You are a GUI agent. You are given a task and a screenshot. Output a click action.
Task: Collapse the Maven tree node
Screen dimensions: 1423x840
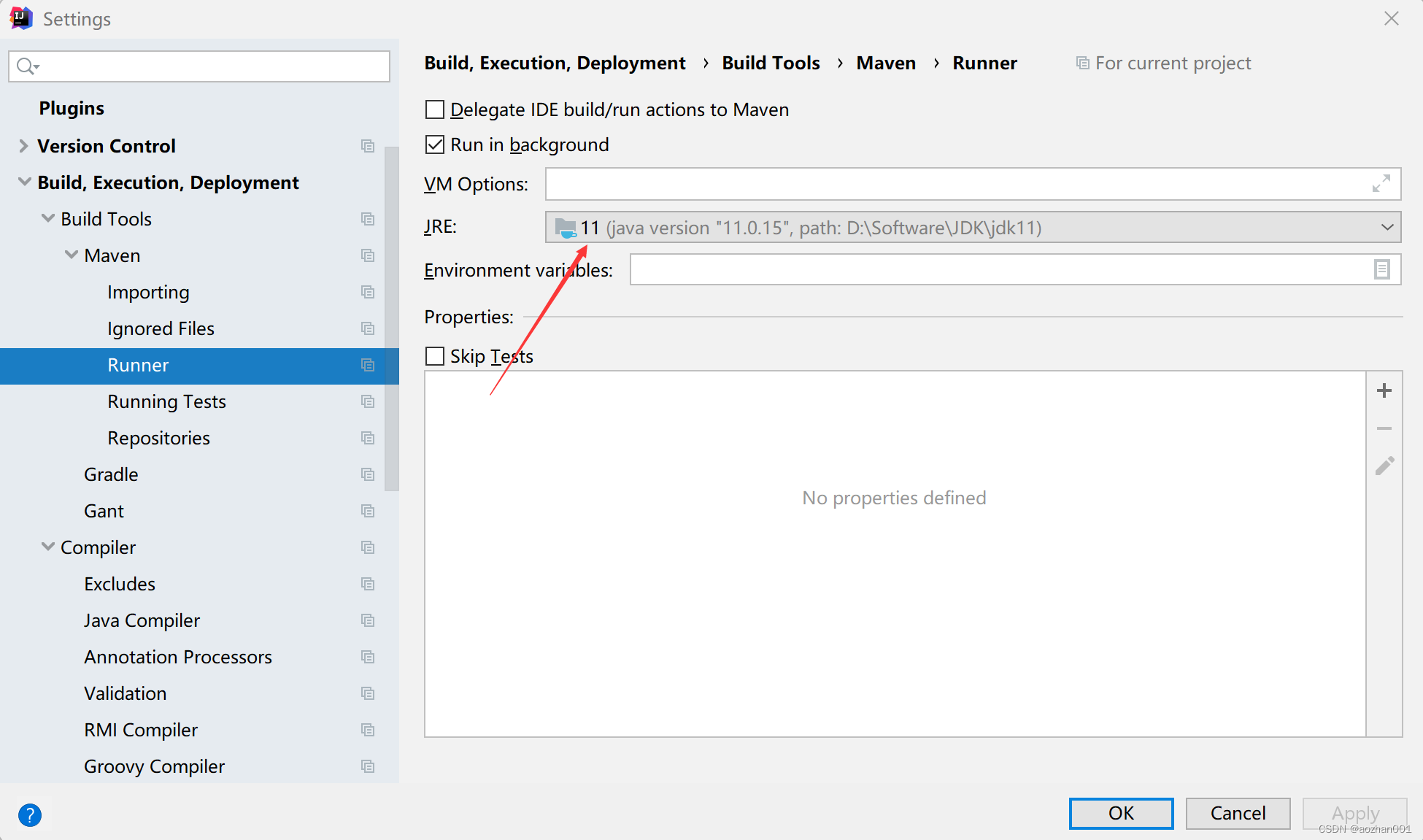(x=72, y=255)
